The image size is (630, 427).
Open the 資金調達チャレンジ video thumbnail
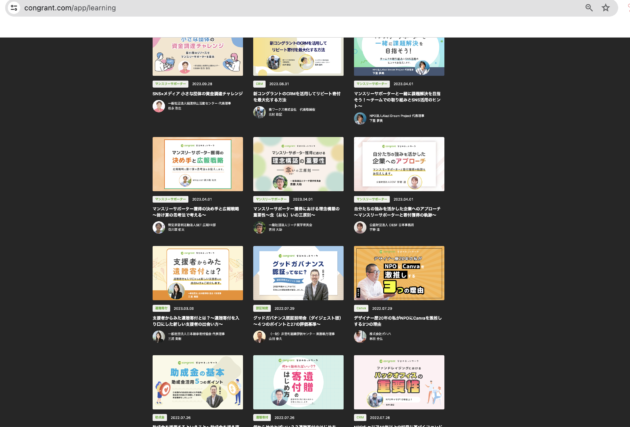pyautogui.click(x=198, y=57)
